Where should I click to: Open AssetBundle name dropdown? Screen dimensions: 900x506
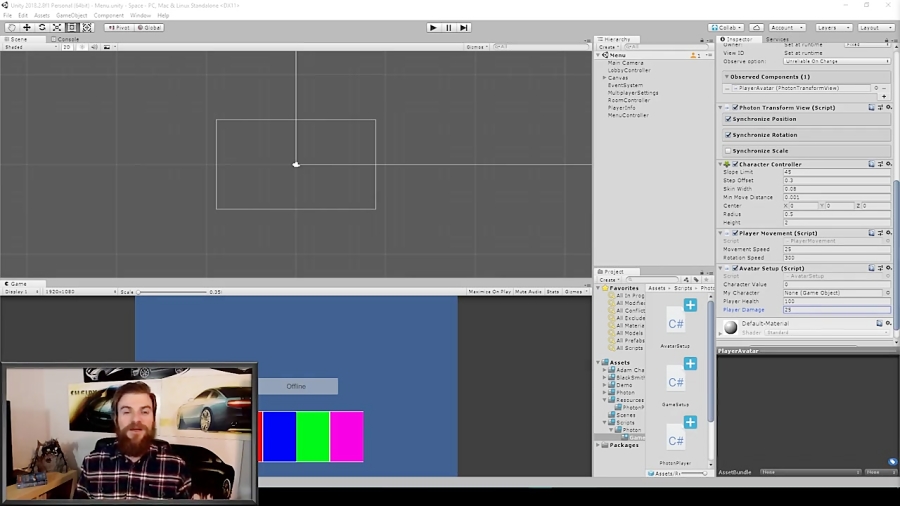pos(810,472)
